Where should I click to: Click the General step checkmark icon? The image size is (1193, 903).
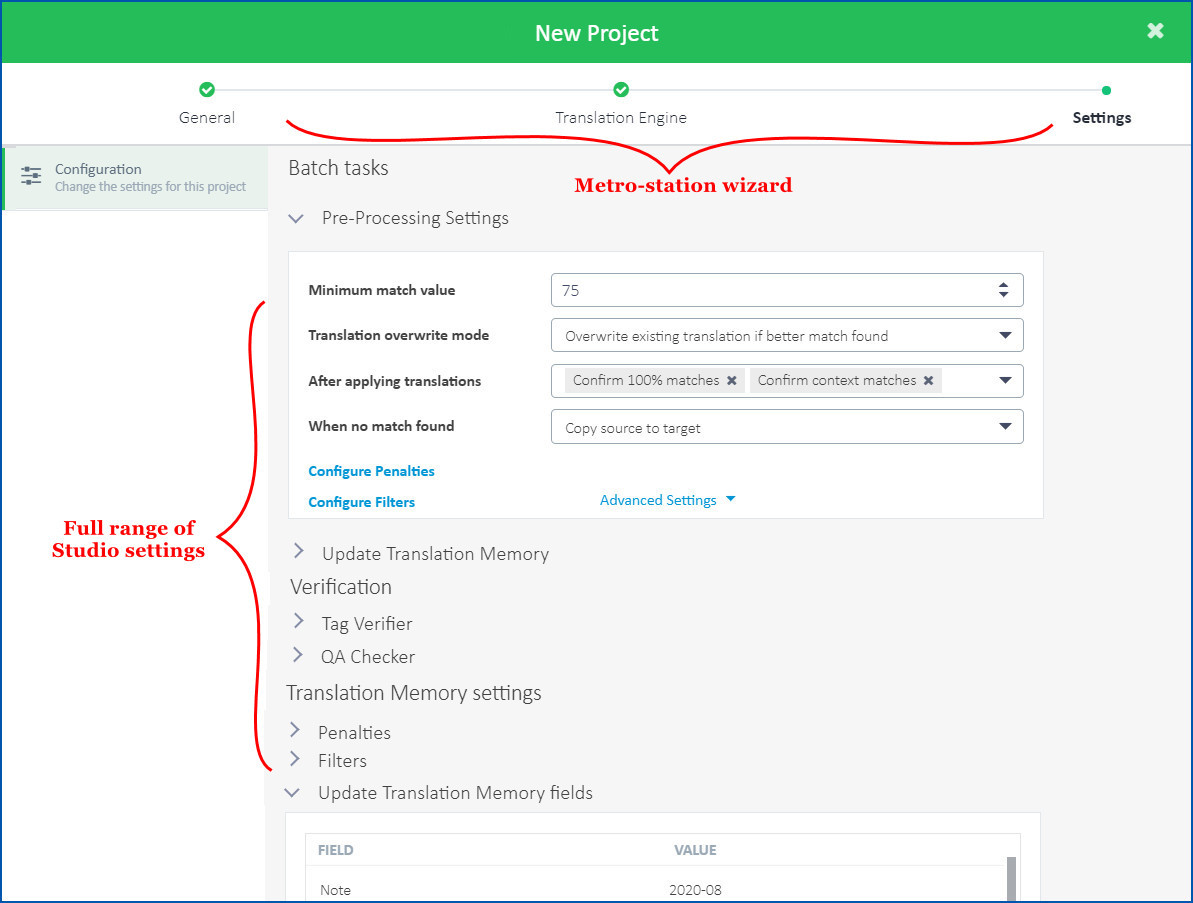click(x=207, y=90)
